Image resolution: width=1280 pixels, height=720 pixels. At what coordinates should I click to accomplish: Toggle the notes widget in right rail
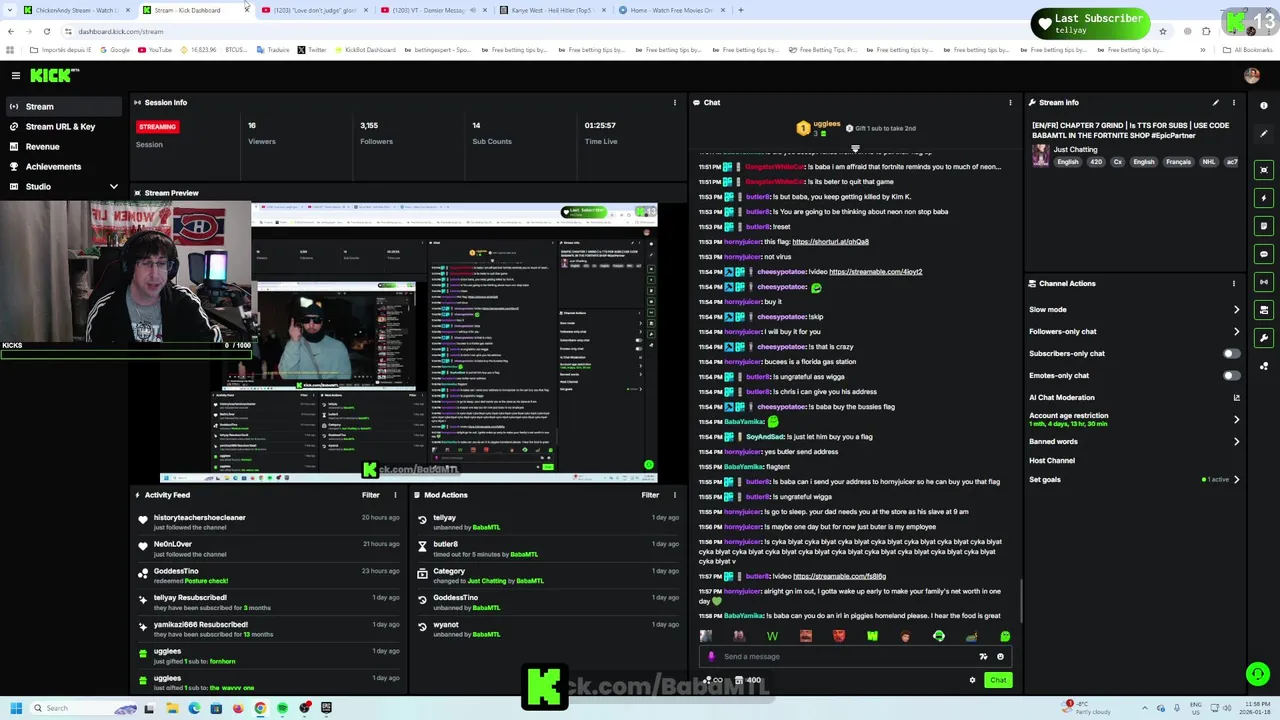click(1264, 226)
